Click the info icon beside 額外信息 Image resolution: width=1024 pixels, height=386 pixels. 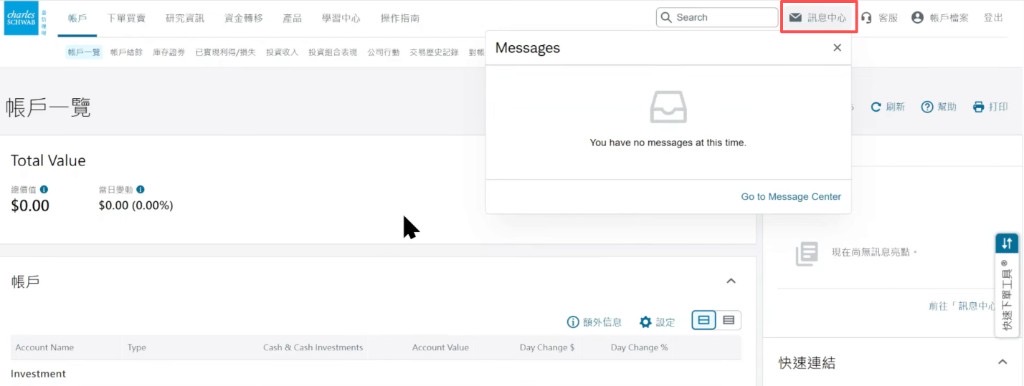pyautogui.click(x=573, y=321)
